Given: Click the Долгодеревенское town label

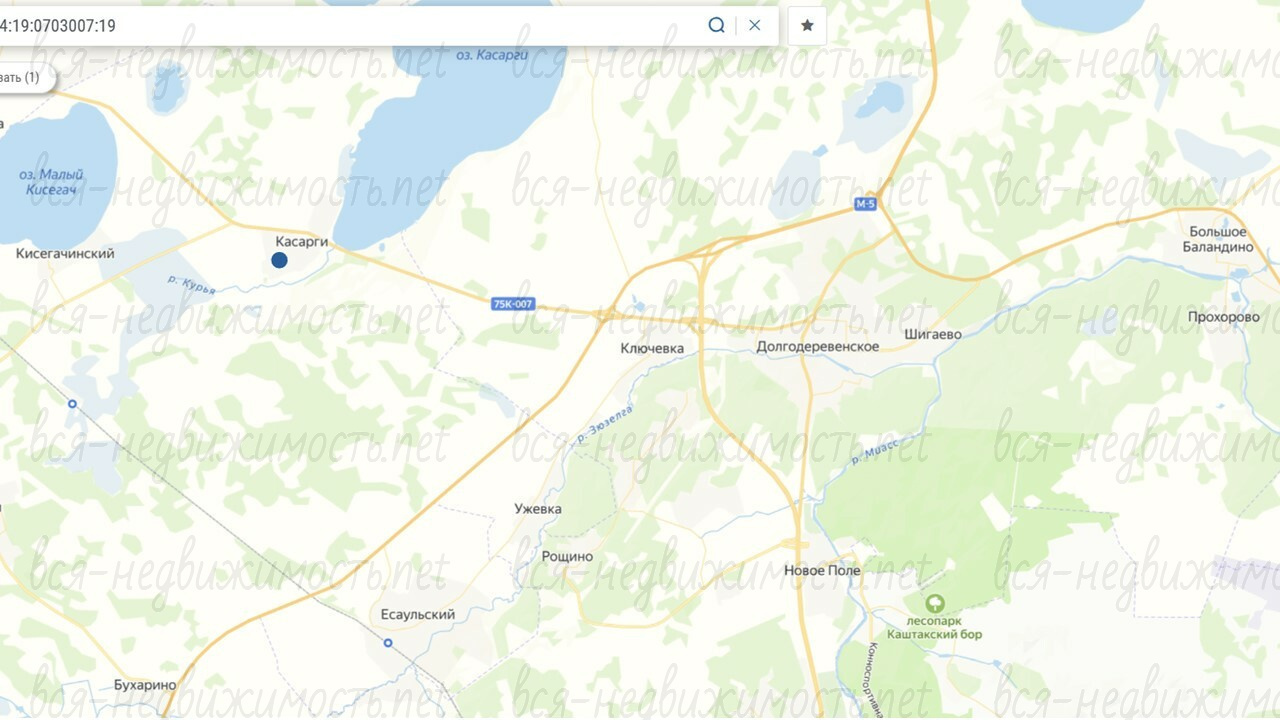Looking at the screenshot, I should pos(818,347).
